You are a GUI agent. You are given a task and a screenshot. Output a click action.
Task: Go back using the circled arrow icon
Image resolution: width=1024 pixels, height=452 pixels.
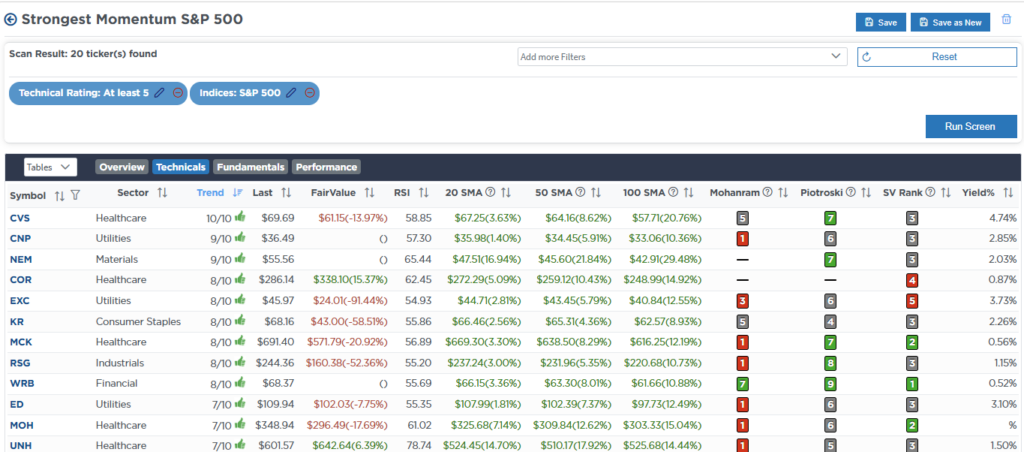pos(10,20)
